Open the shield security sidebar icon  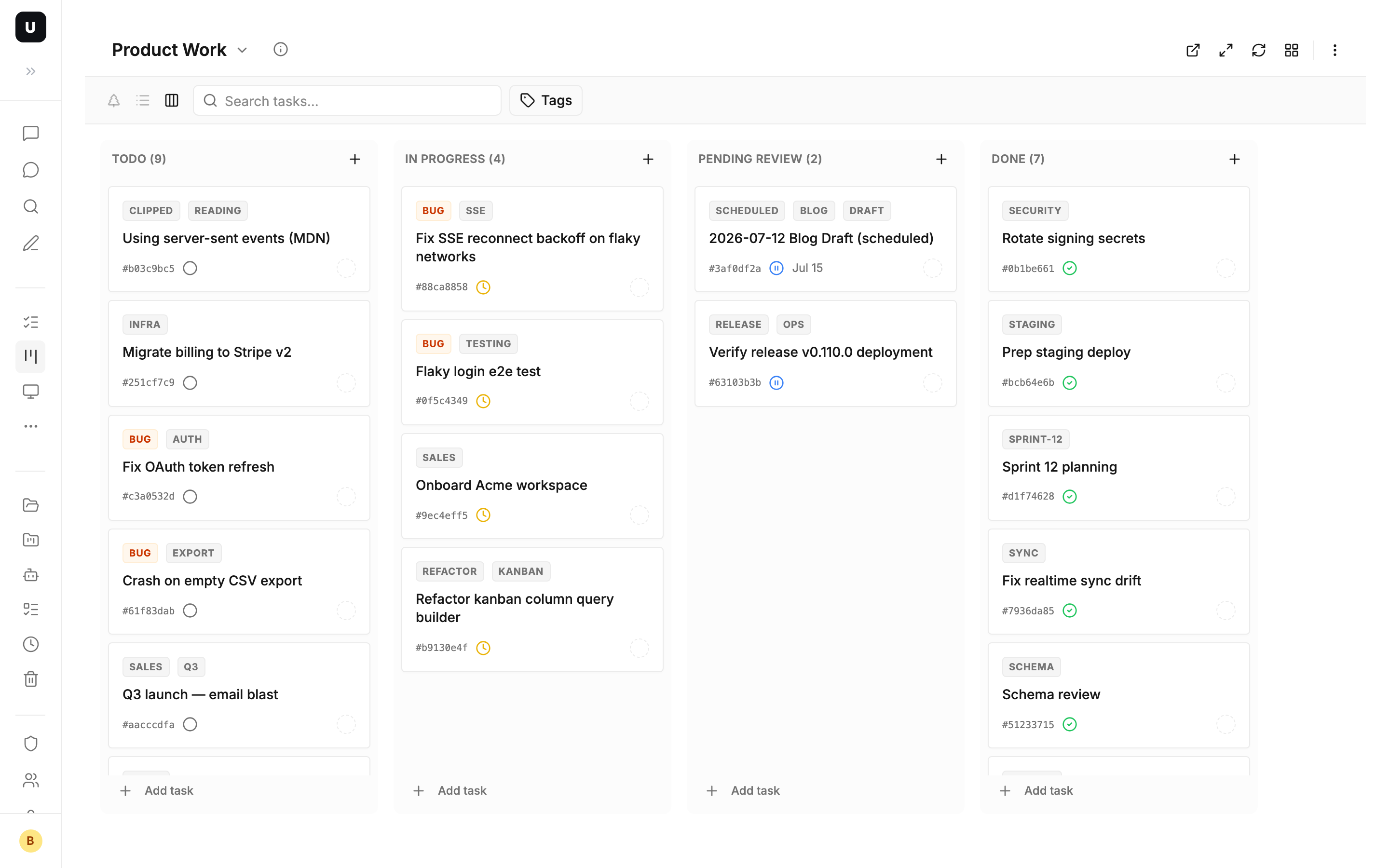pos(30,744)
